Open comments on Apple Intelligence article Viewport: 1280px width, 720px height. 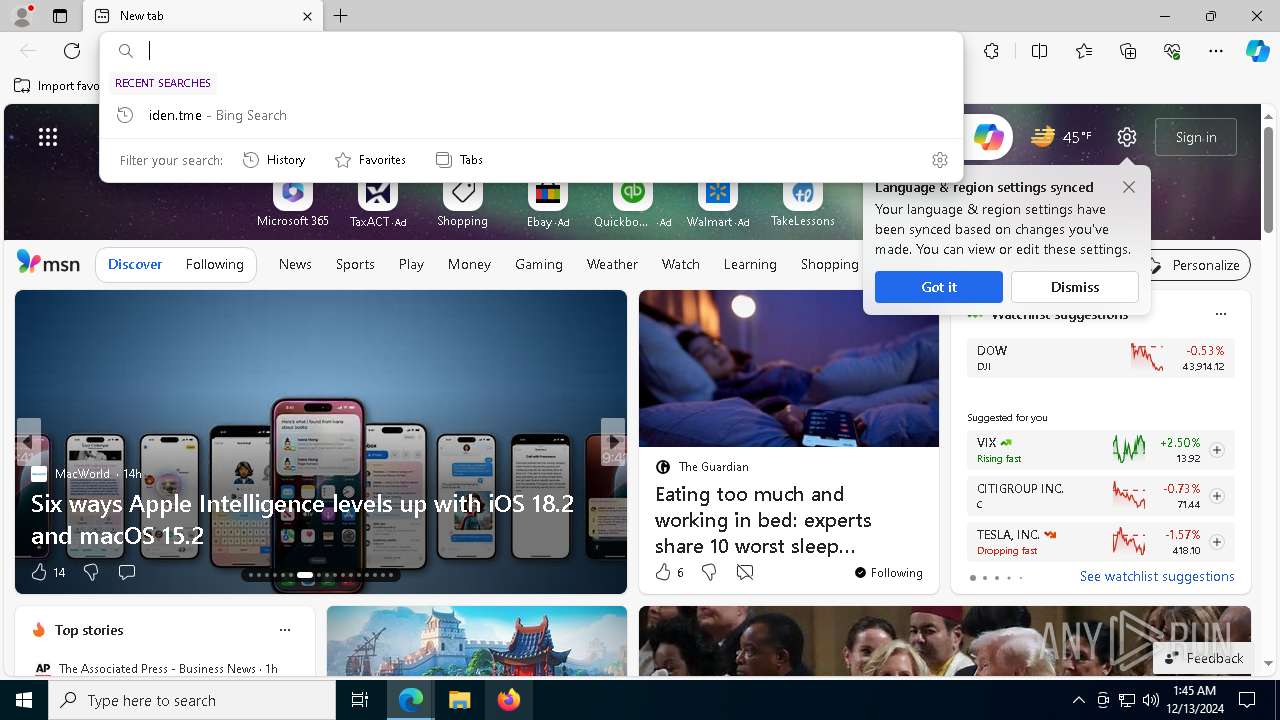click(x=127, y=572)
